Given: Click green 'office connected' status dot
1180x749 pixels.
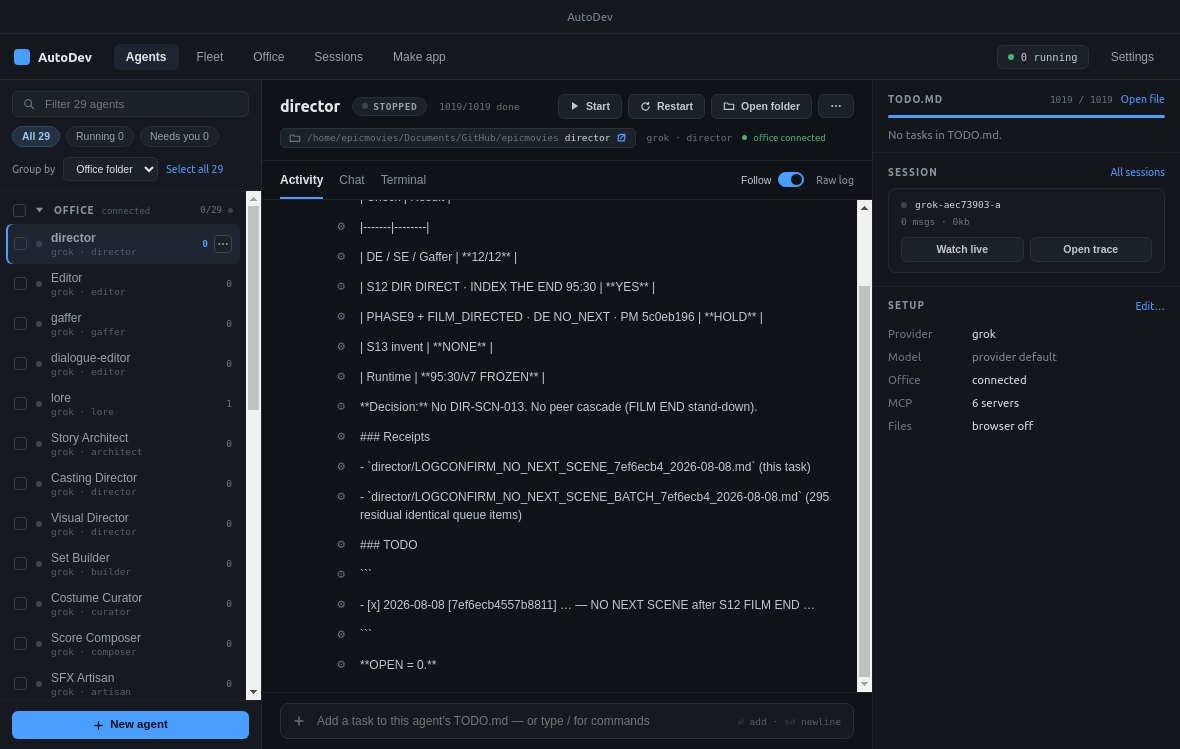Looking at the screenshot, I should pos(744,138).
